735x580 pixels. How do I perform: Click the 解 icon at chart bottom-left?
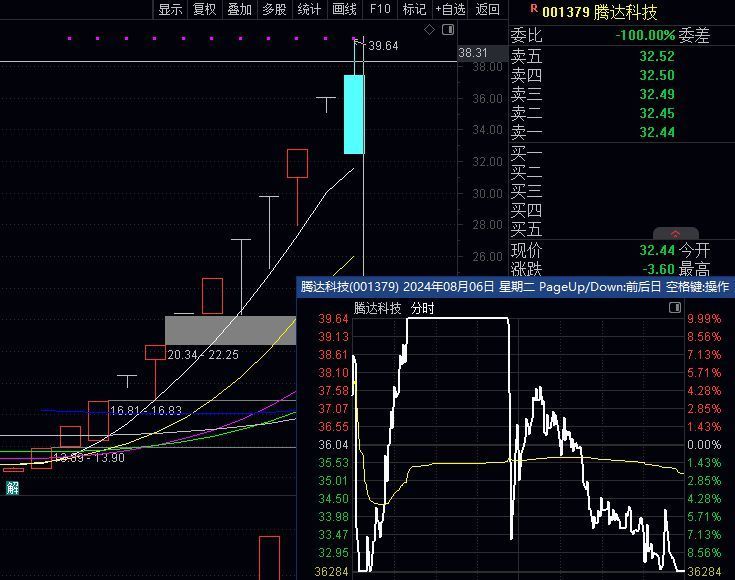pyautogui.click(x=12, y=488)
